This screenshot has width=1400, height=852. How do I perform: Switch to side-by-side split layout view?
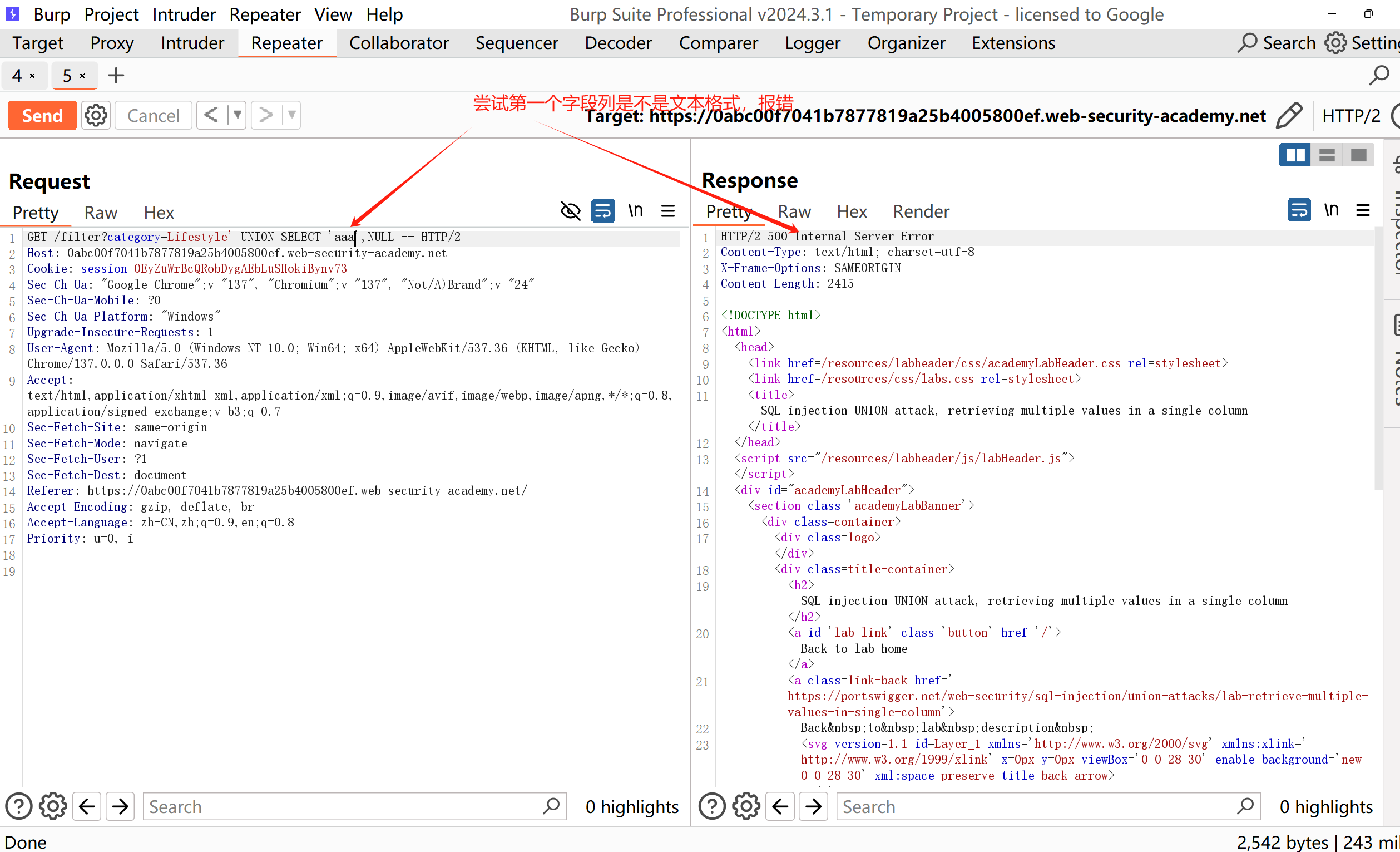tap(1295, 155)
